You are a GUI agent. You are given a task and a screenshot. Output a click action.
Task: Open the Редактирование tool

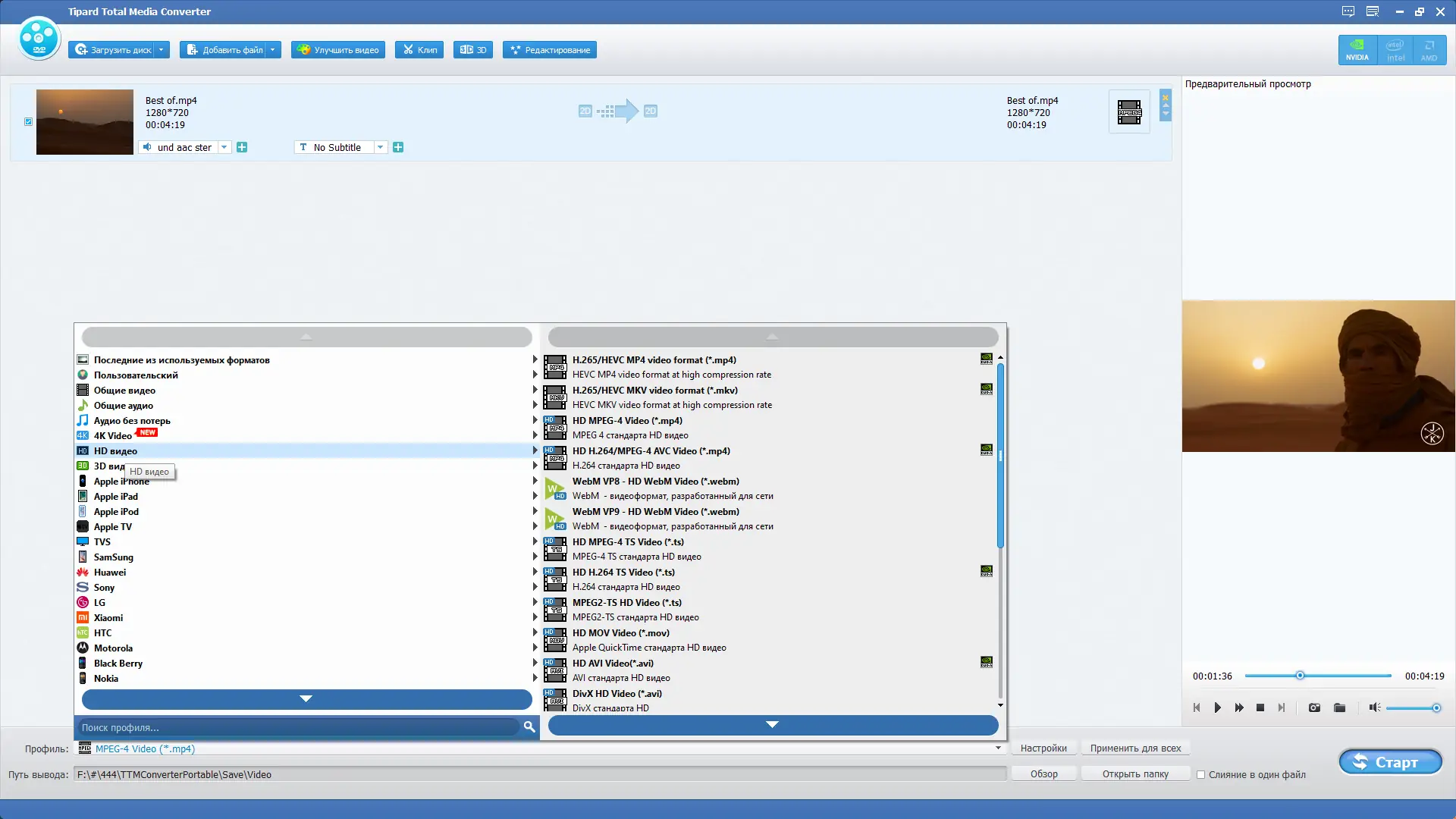(548, 49)
